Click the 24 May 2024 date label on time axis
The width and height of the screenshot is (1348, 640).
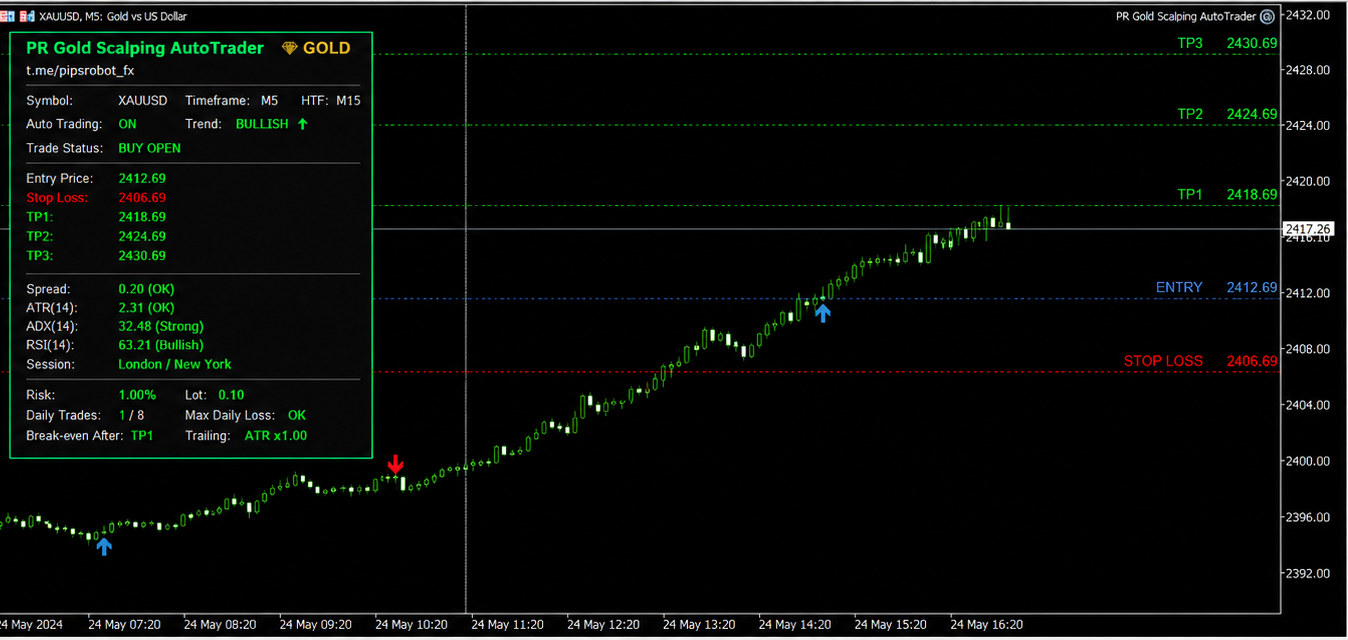click(31, 624)
